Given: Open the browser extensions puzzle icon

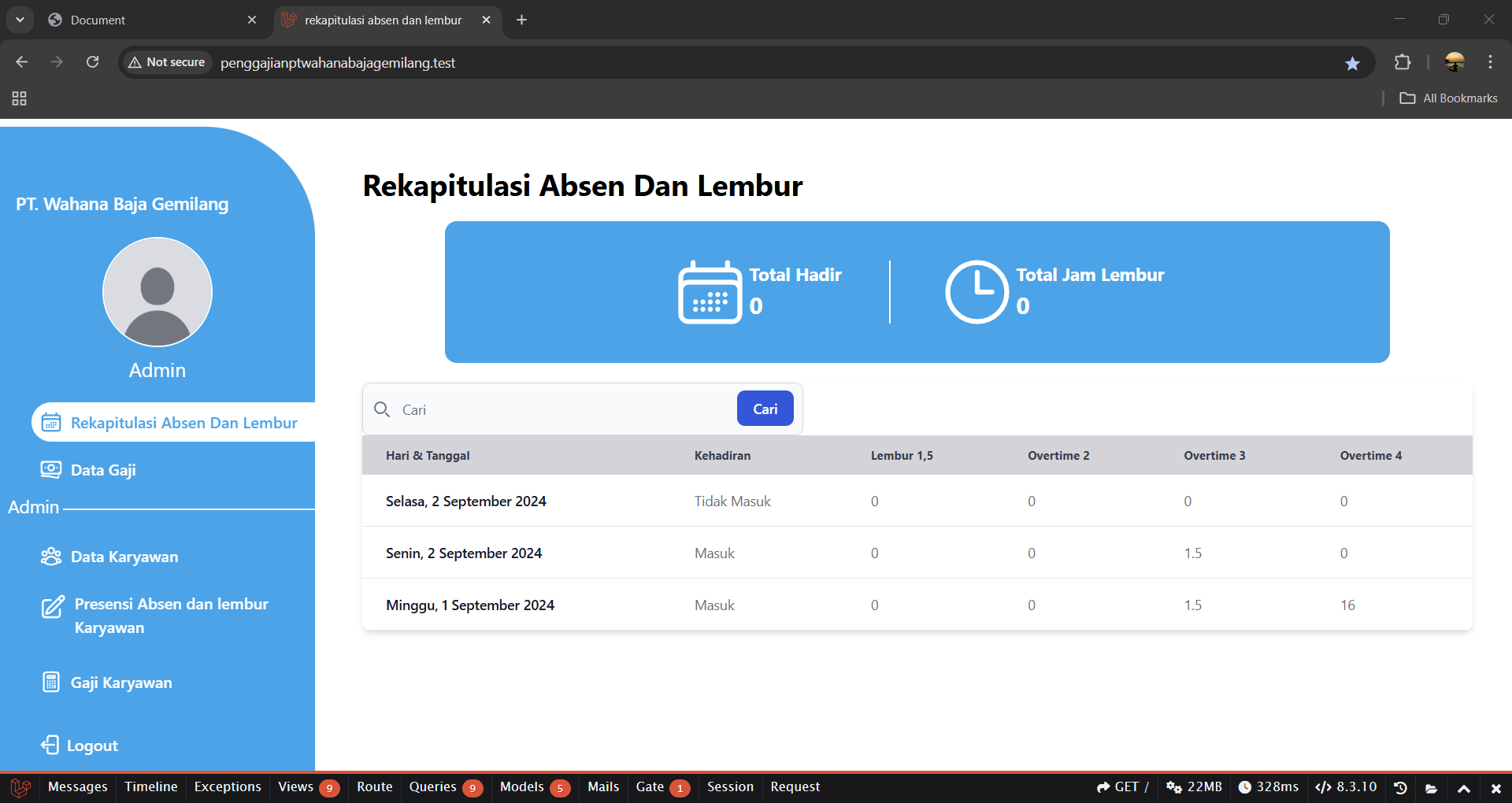Looking at the screenshot, I should point(1403,62).
